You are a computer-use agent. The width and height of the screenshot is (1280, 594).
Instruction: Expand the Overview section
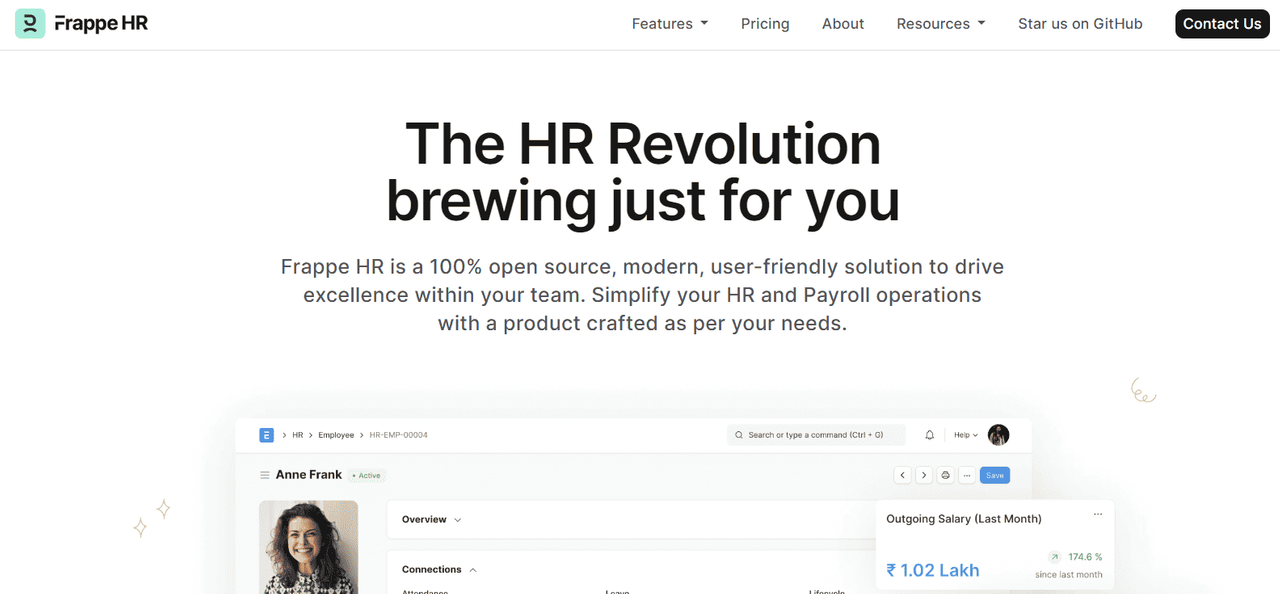tap(431, 520)
